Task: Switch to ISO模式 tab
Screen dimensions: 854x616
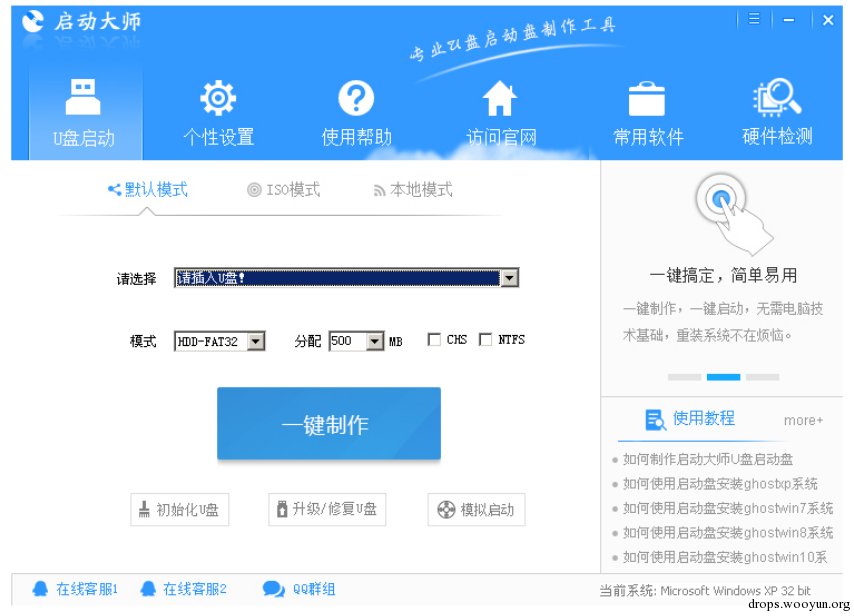Action: coord(283,190)
